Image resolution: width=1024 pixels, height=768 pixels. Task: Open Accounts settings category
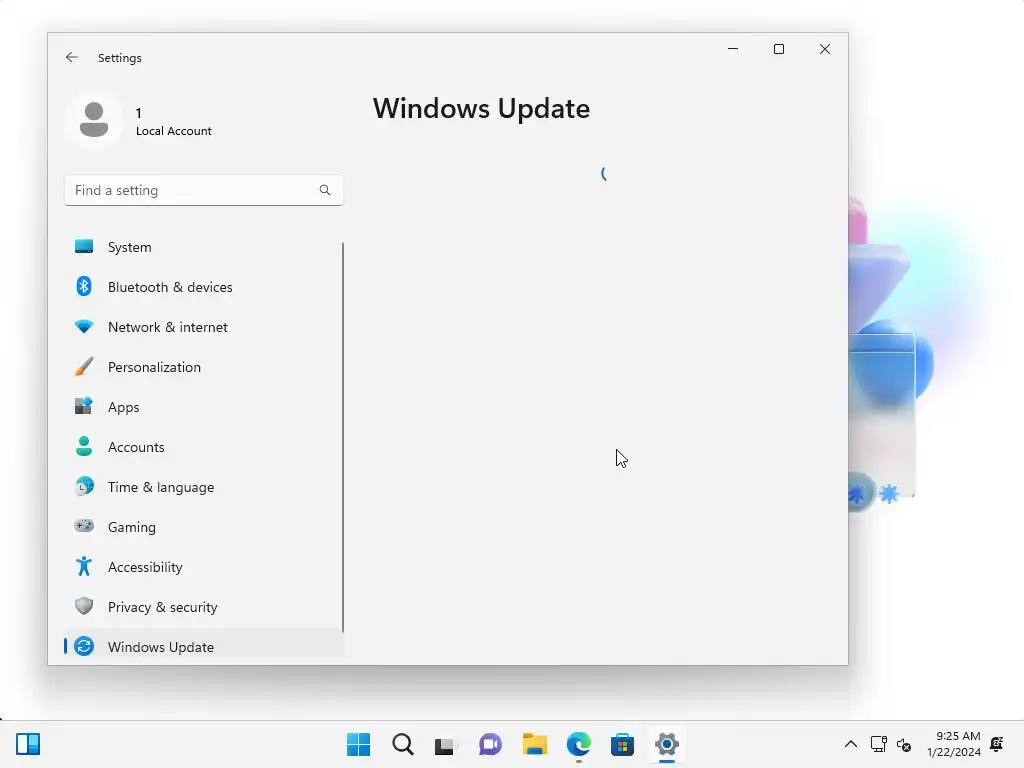(x=204, y=447)
